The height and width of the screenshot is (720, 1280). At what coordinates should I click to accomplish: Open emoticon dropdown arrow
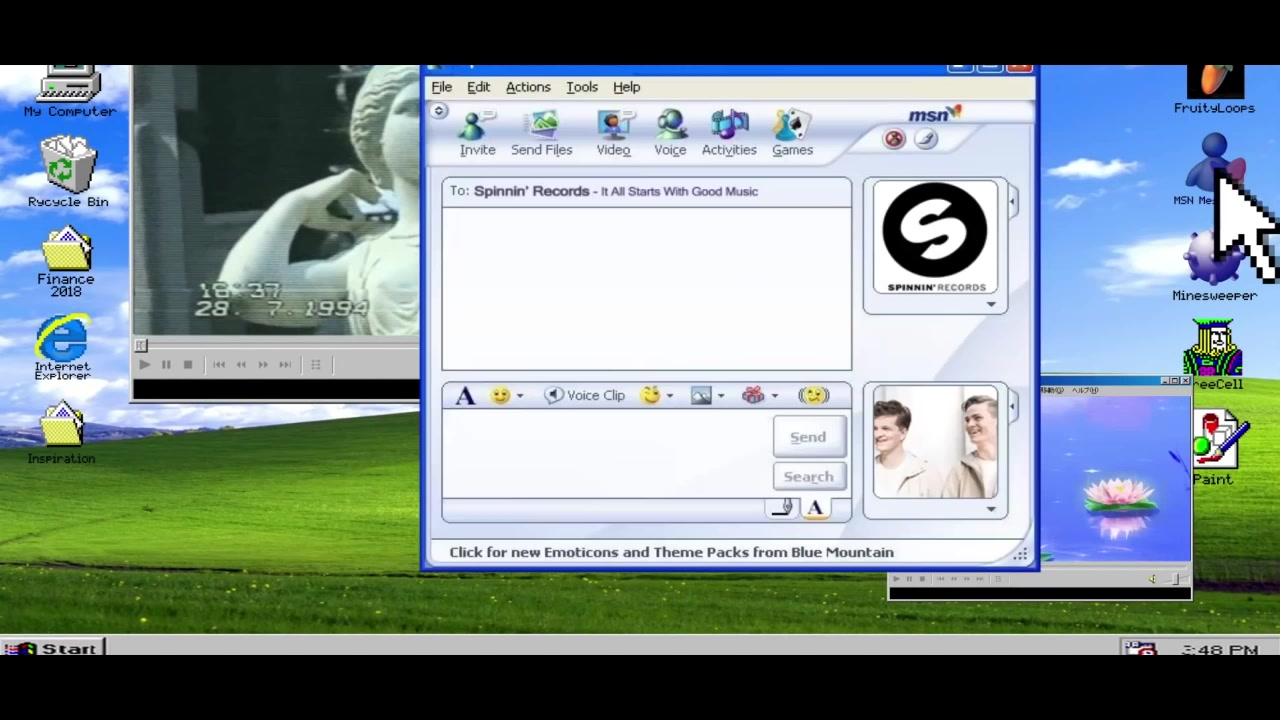click(519, 396)
